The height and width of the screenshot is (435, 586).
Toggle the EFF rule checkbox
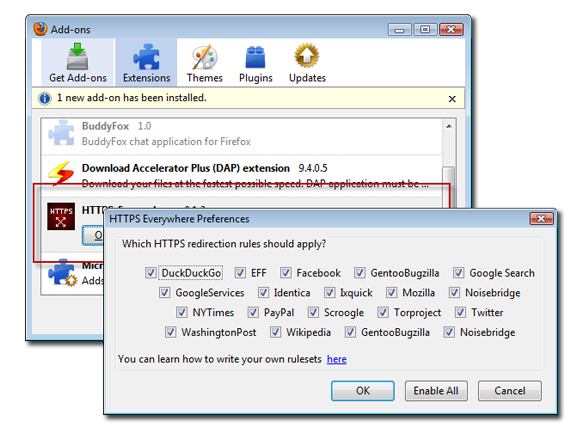click(x=240, y=273)
